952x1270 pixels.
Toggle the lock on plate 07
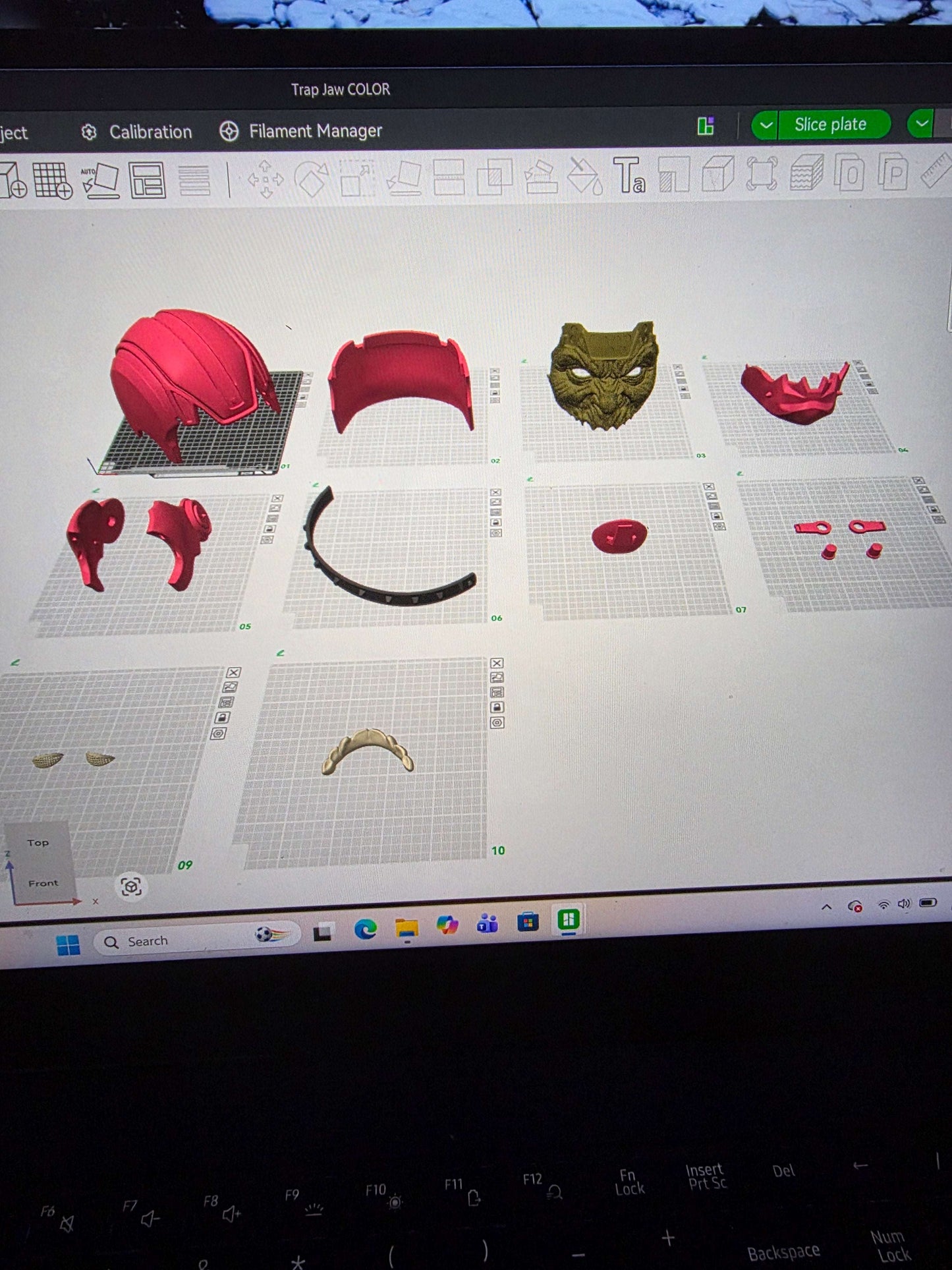(x=716, y=516)
